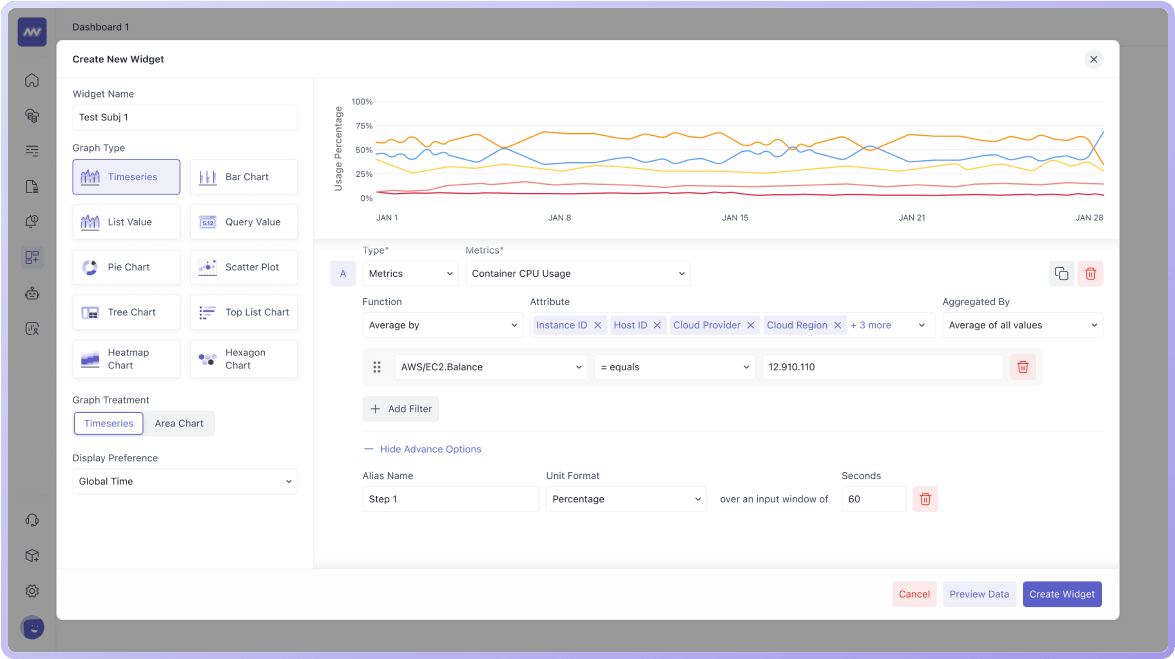Image resolution: width=1175 pixels, height=659 pixels.
Task: Switch graph treatment to Timeseries
Action: [x=109, y=424]
